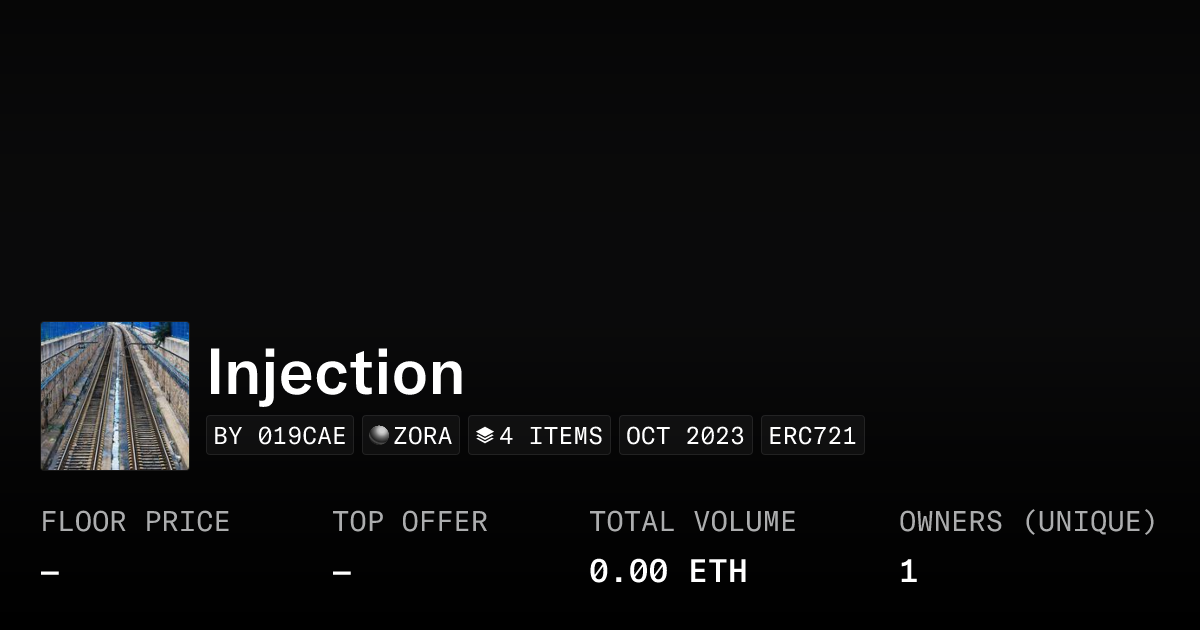This screenshot has height=630, width=1200.
Task: Click the Injection collection title
Action: 335,373
